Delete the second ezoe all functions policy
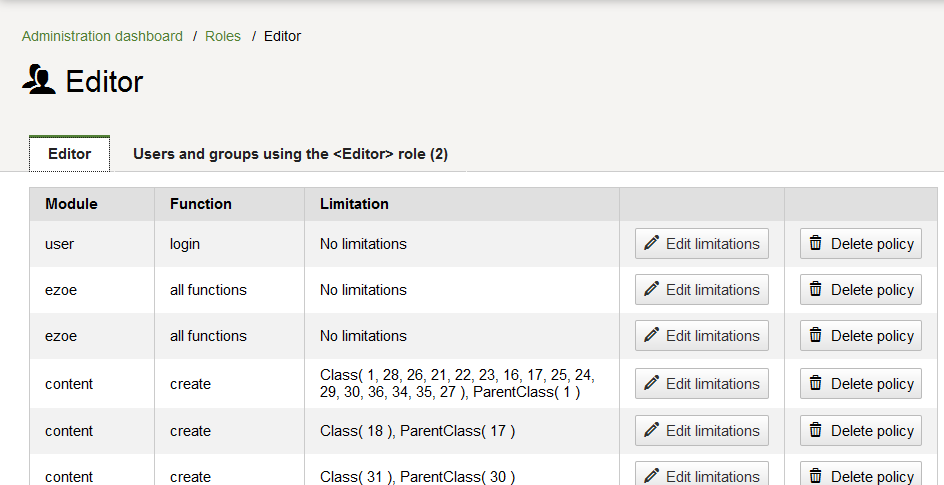Screen dimensions: 944x485 click(x=861, y=336)
